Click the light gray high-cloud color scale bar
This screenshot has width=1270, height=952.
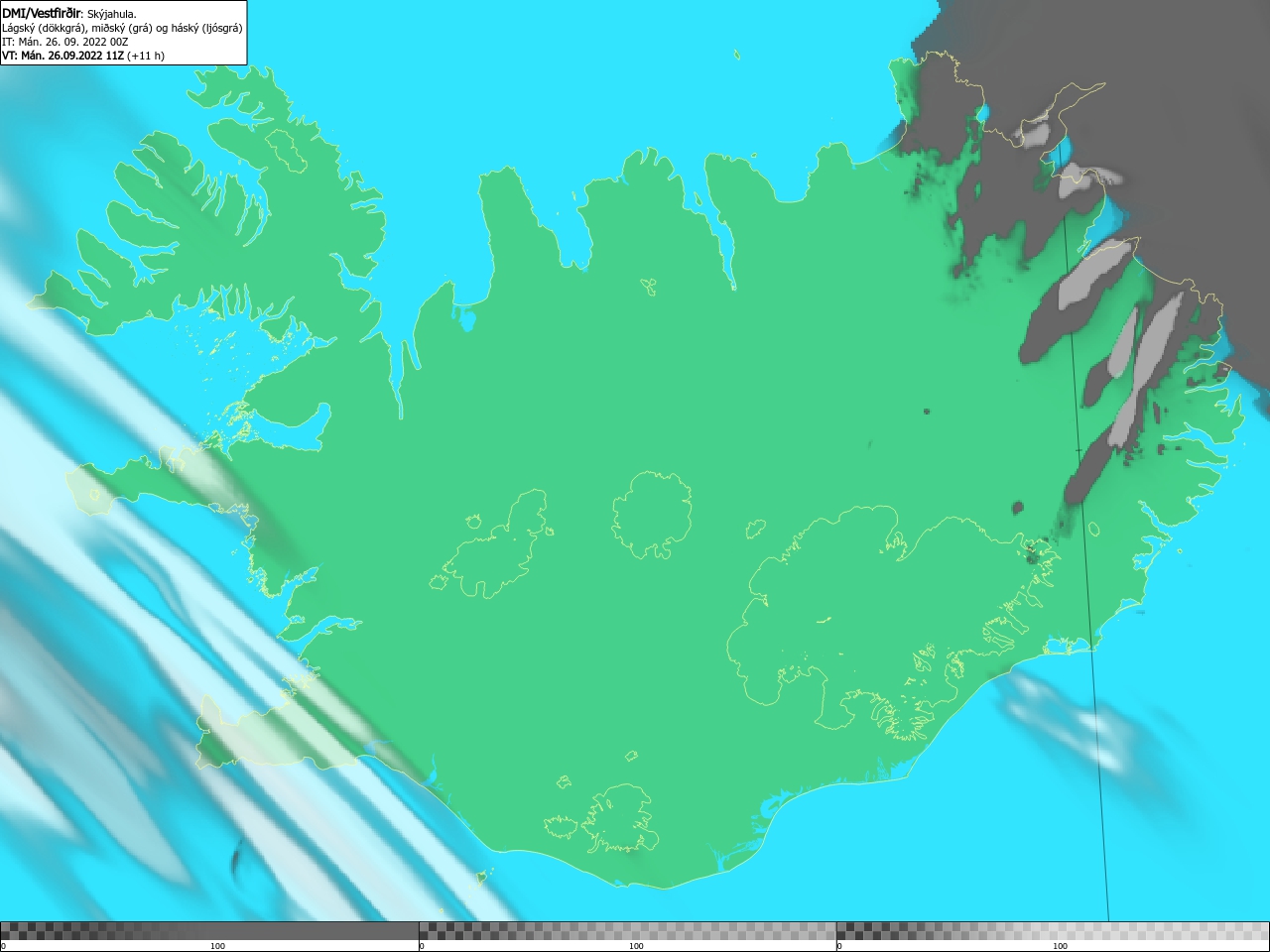point(1053,931)
